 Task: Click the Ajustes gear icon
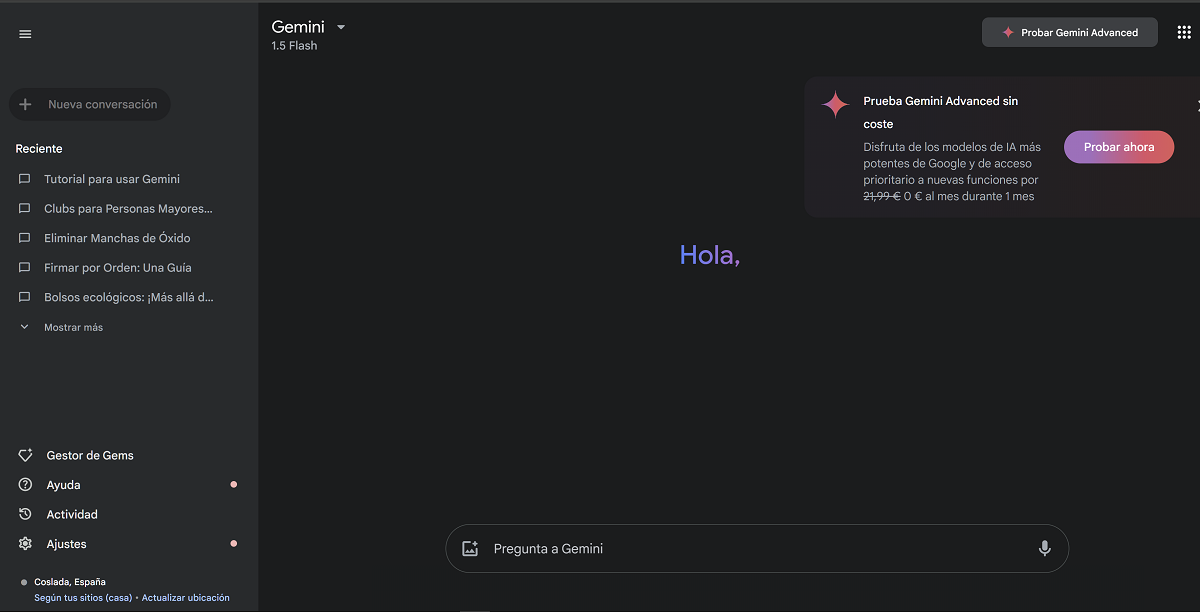pyautogui.click(x=26, y=544)
